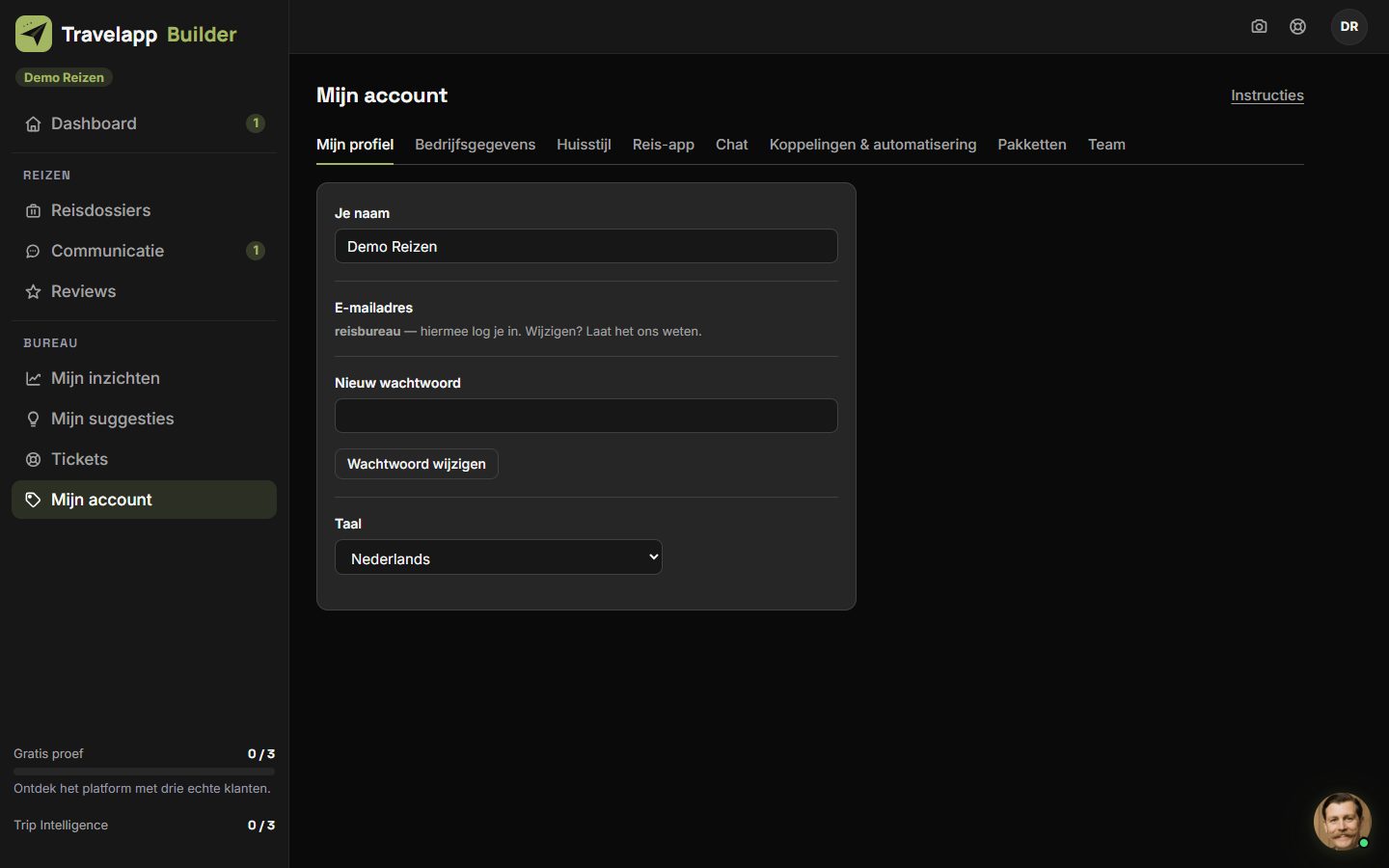This screenshot has height=868, width=1389.
Task: Click the Communicatie notification badge
Action: (x=256, y=251)
